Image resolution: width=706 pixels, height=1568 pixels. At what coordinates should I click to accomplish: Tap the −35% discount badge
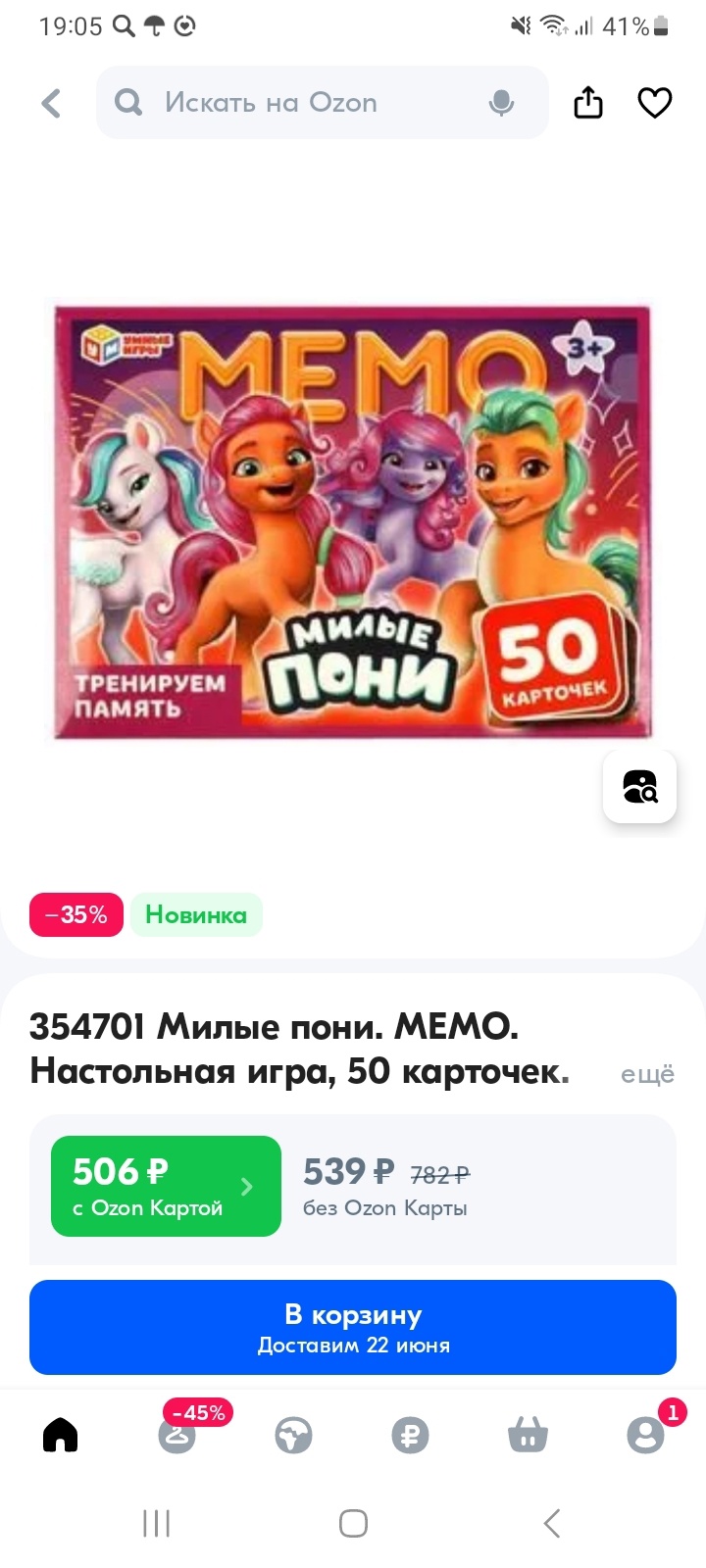[x=76, y=915]
